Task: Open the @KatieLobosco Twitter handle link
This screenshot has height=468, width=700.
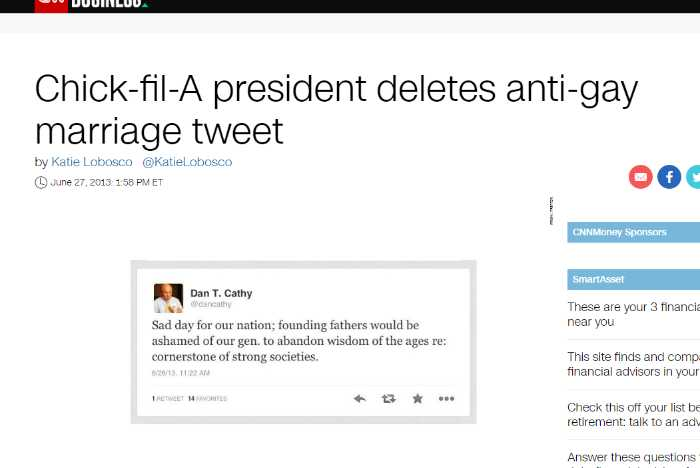Action: point(187,162)
